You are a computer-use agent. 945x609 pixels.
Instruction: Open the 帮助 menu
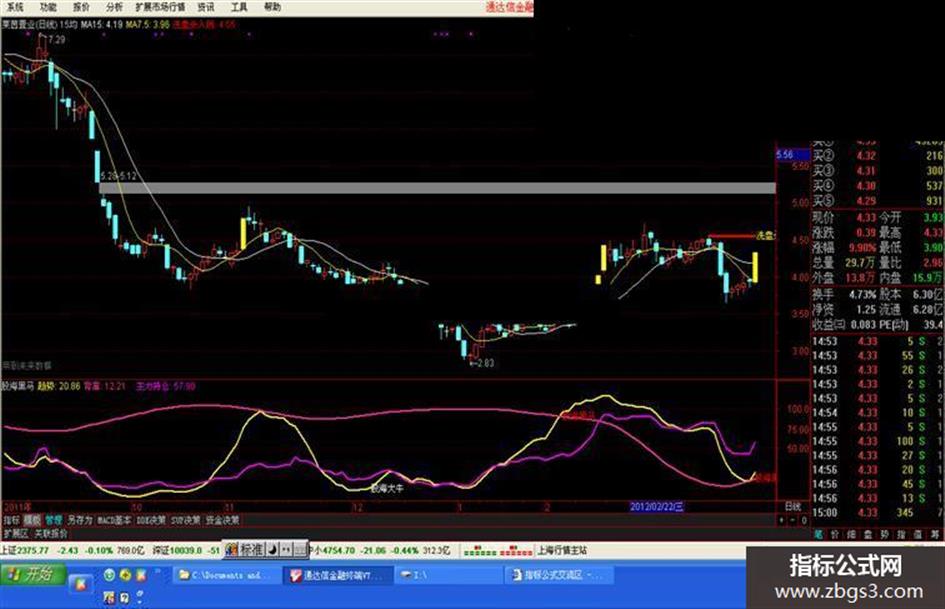point(272,7)
